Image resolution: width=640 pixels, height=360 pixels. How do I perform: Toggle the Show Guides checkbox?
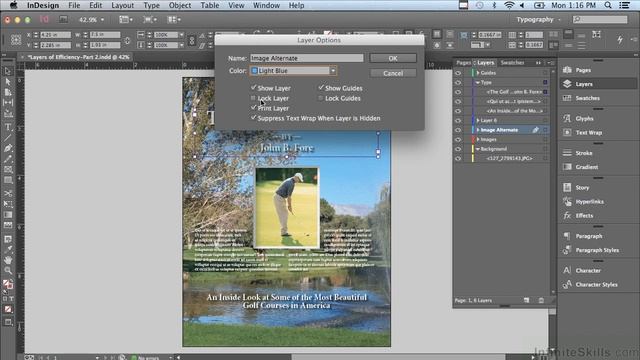(x=321, y=88)
